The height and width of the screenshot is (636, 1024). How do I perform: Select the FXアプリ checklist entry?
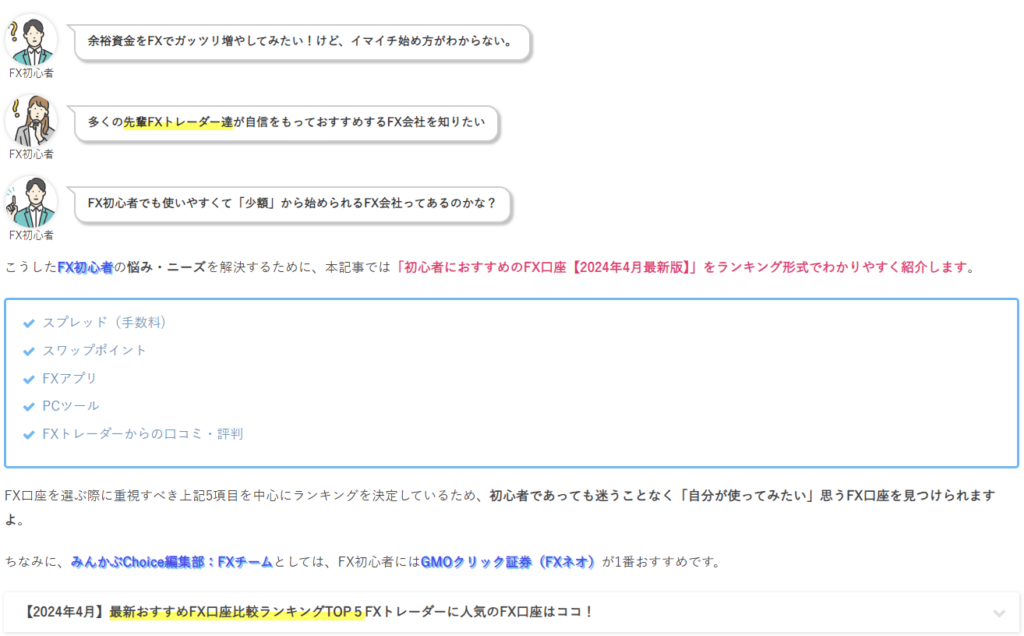pos(70,378)
